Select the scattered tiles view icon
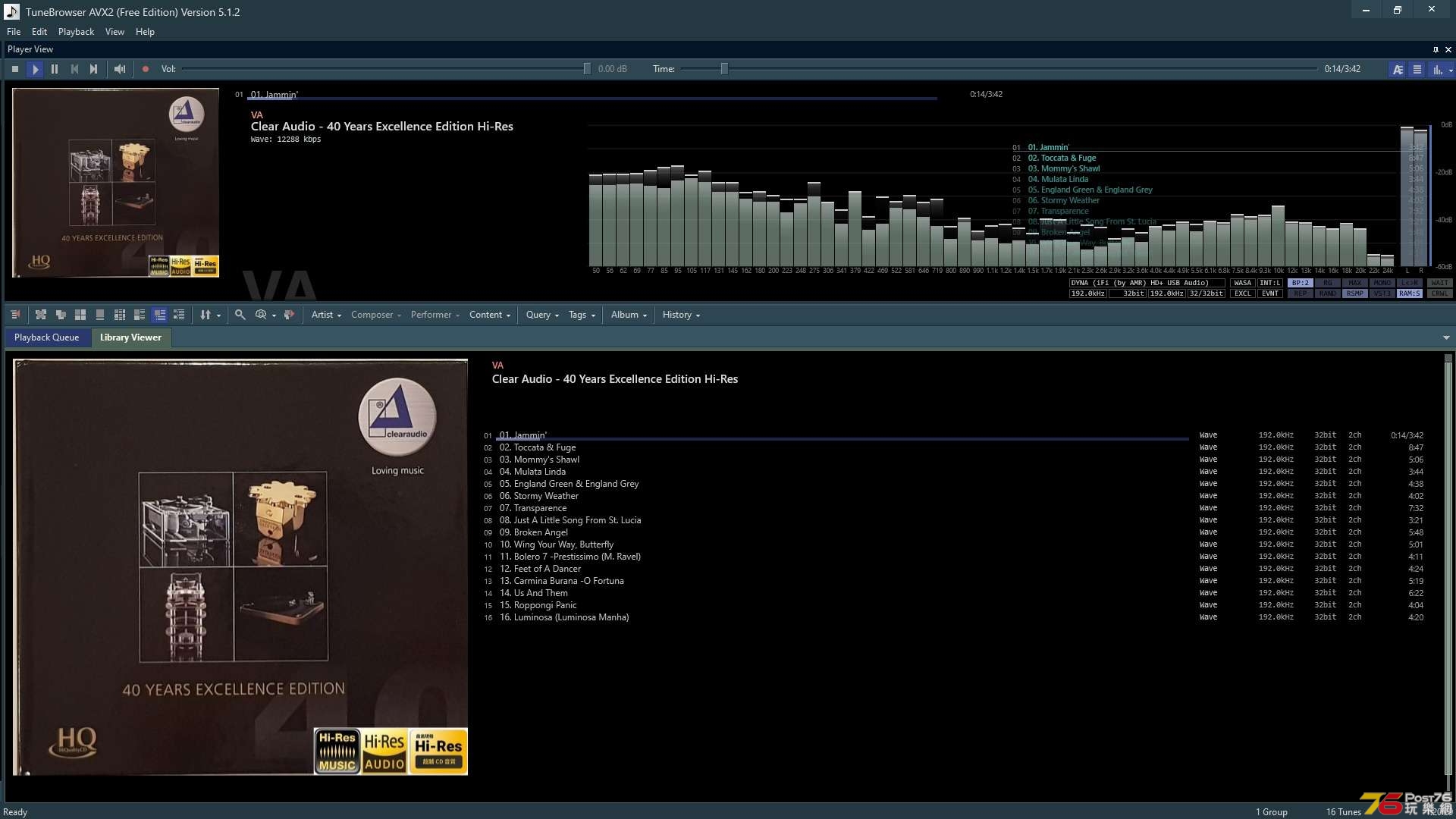1456x819 pixels. click(41, 315)
